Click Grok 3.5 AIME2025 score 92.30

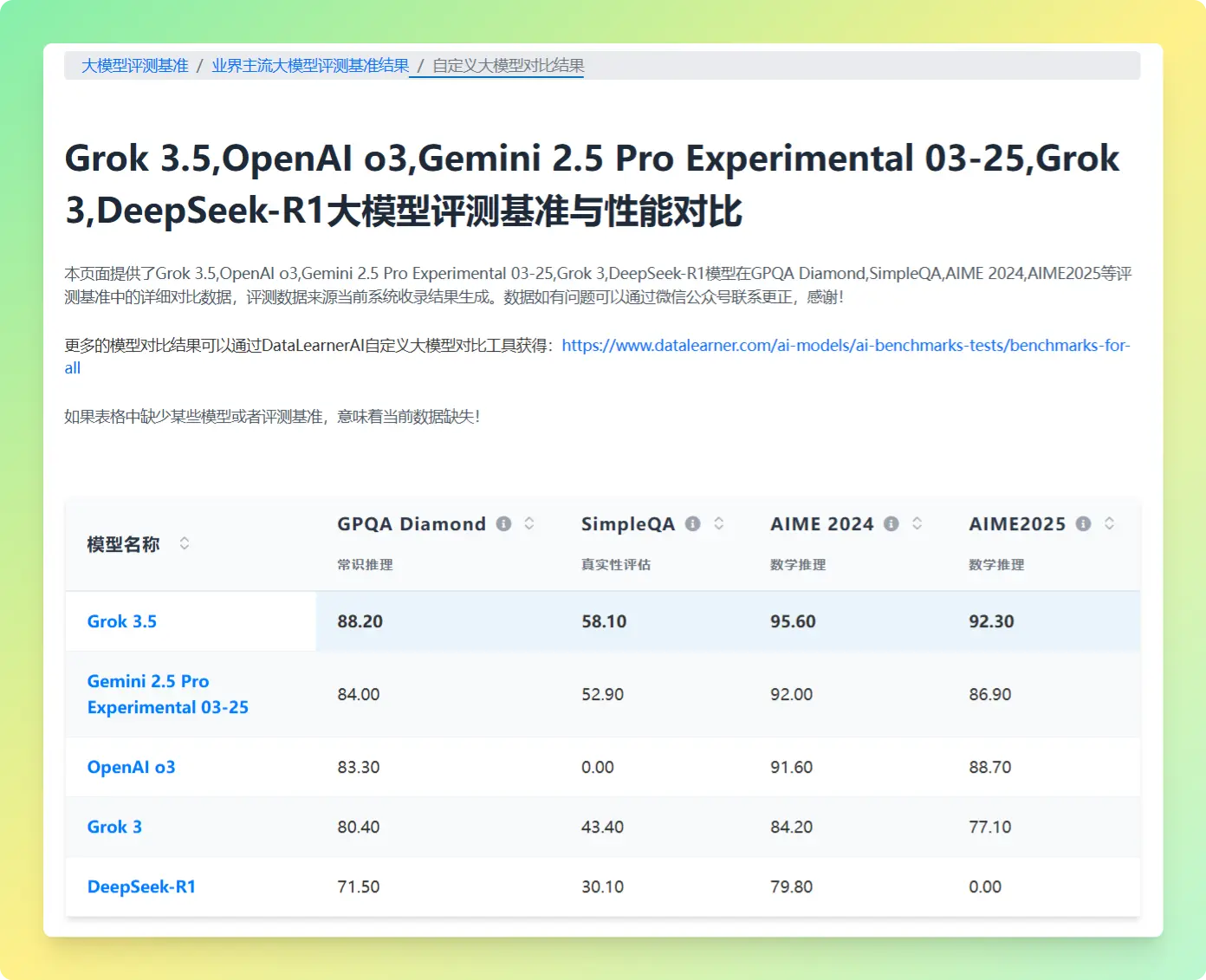[991, 621]
